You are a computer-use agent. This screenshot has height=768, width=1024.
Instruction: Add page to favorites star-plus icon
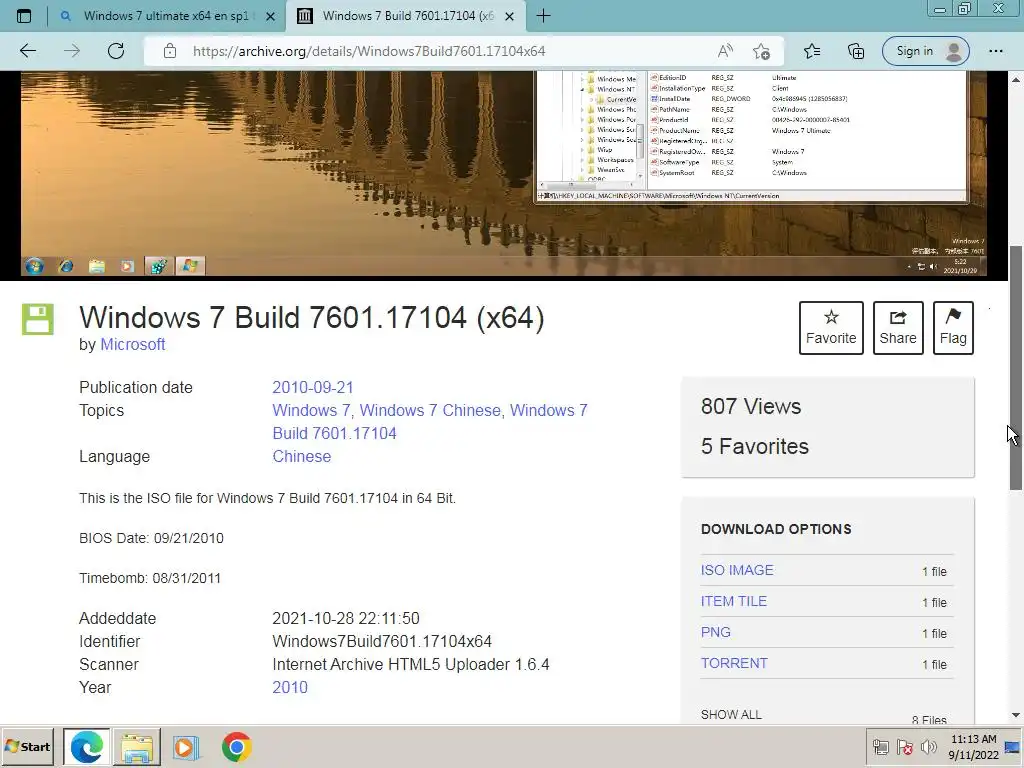click(x=761, y=51)
